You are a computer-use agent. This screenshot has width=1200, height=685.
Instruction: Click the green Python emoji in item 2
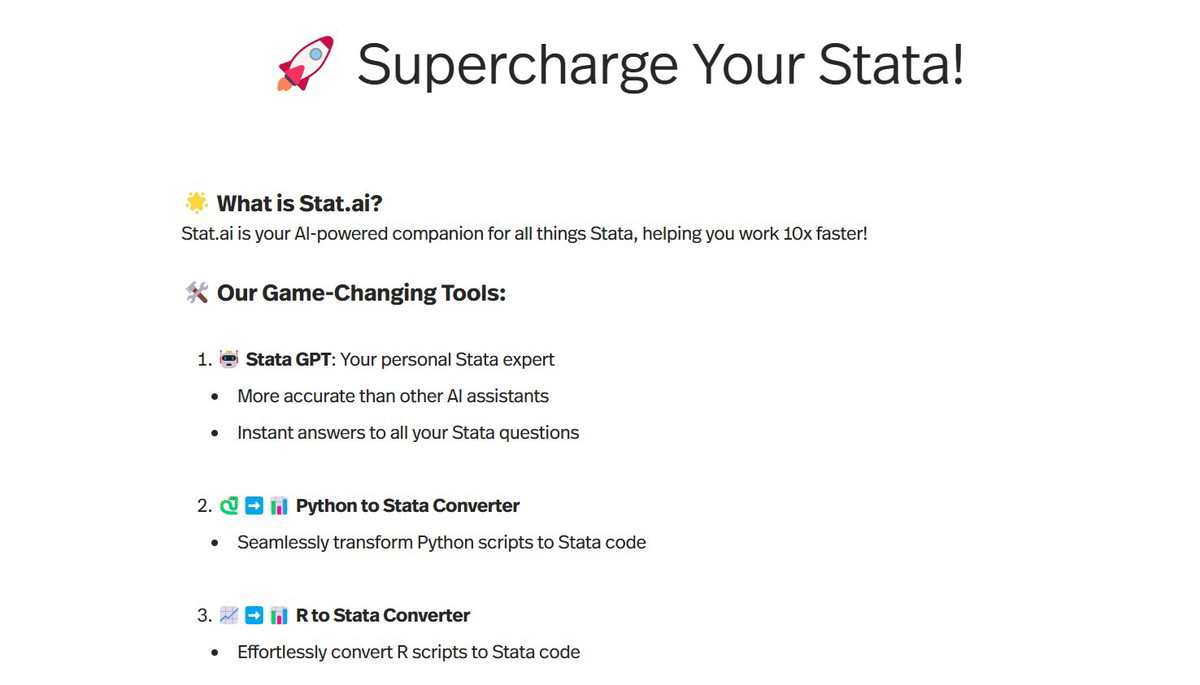pyautogui.click(x=229, y=506)
